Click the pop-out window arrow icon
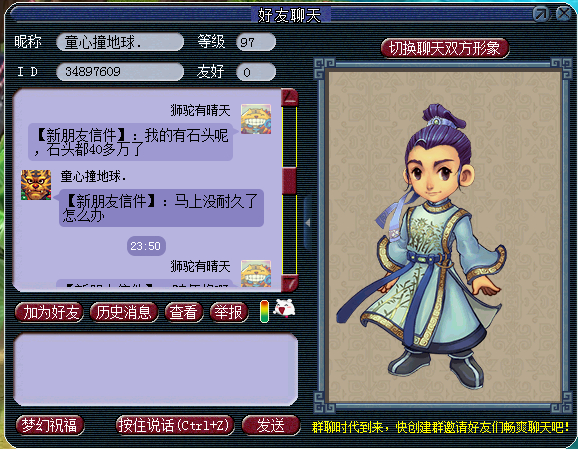This screenshot has width=578, height=449. coord(540,14)
